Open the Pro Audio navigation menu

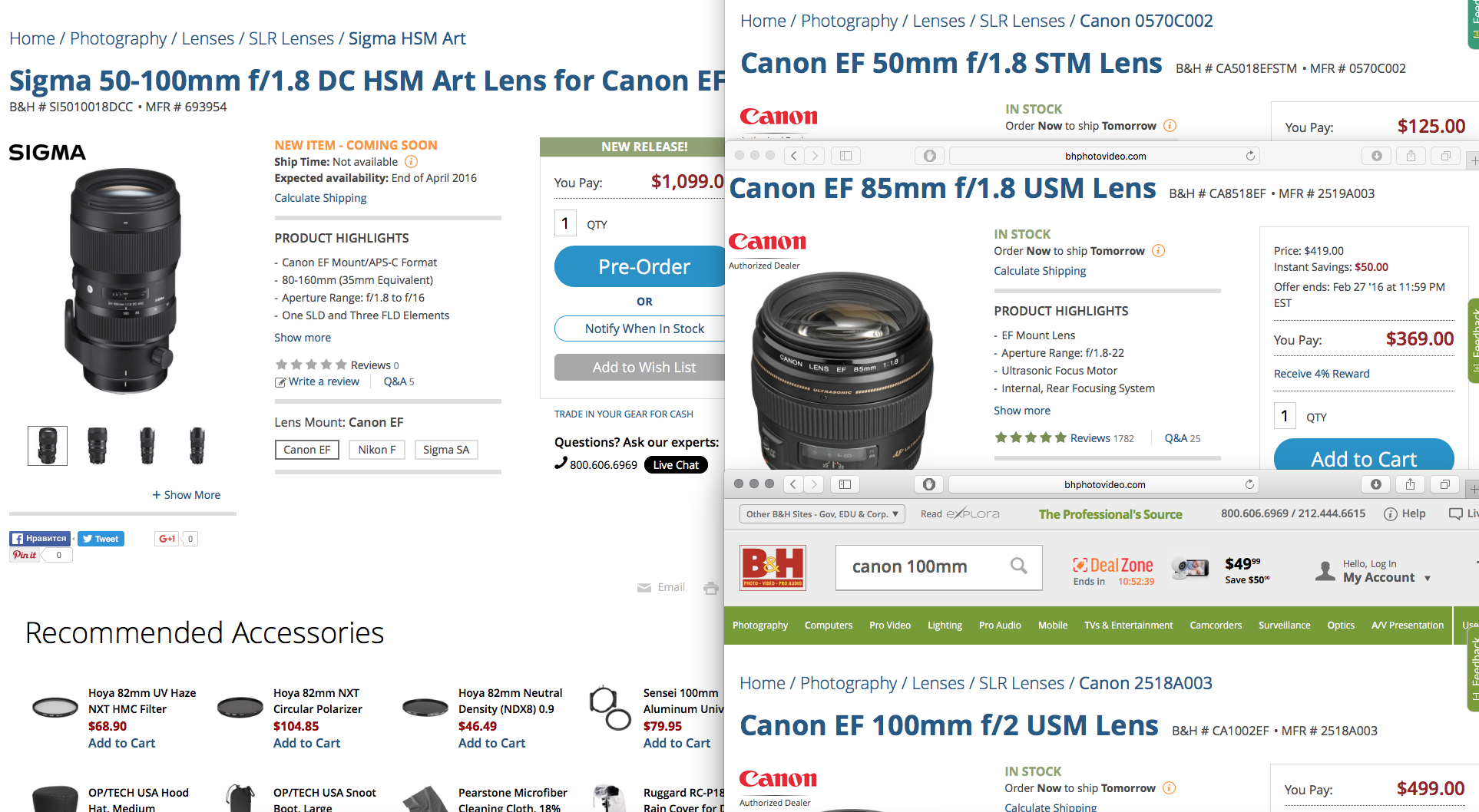coord(999,626)
